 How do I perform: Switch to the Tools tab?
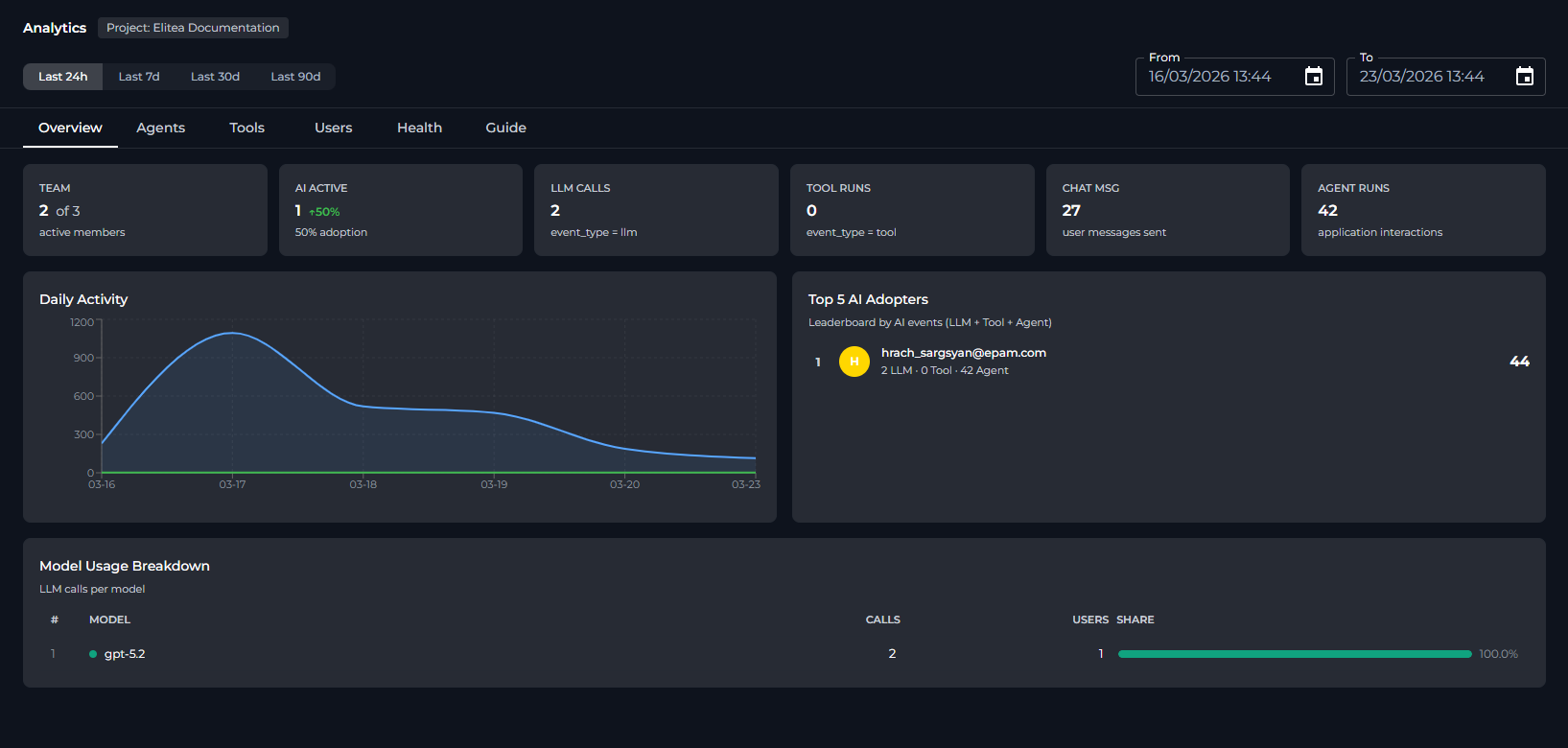click(x=246, y=128)
